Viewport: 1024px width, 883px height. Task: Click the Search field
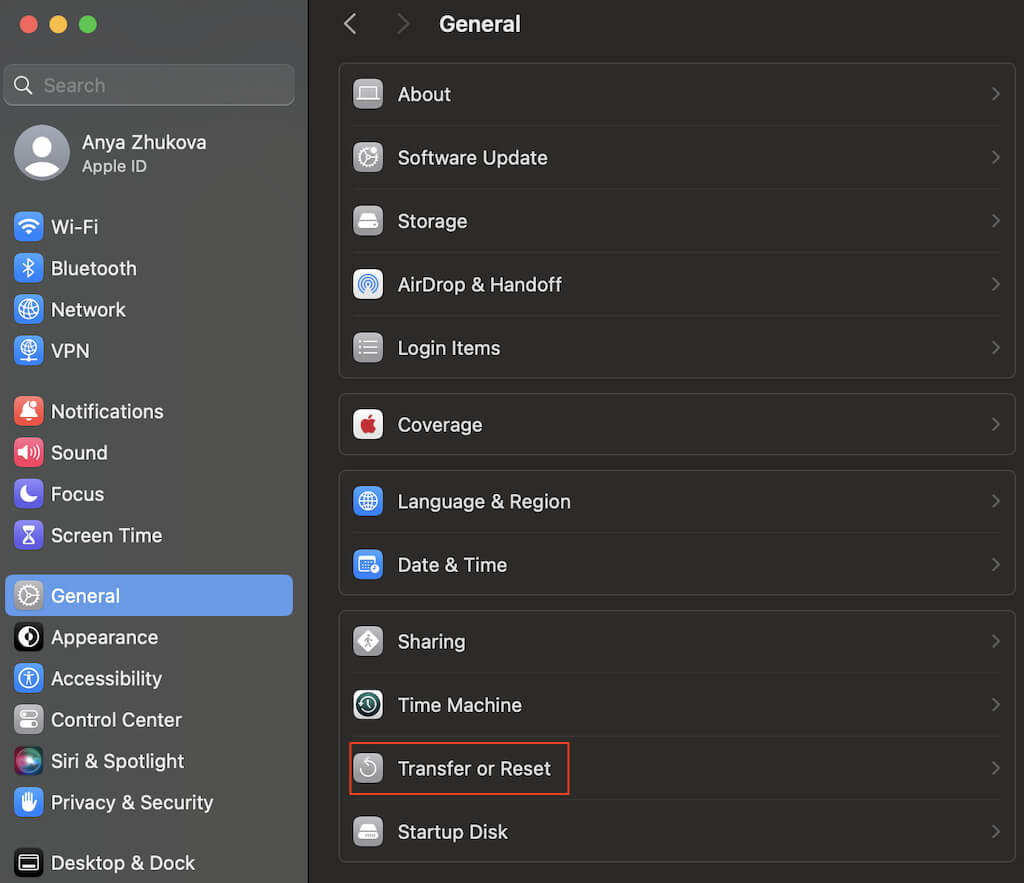pos(149,85)
